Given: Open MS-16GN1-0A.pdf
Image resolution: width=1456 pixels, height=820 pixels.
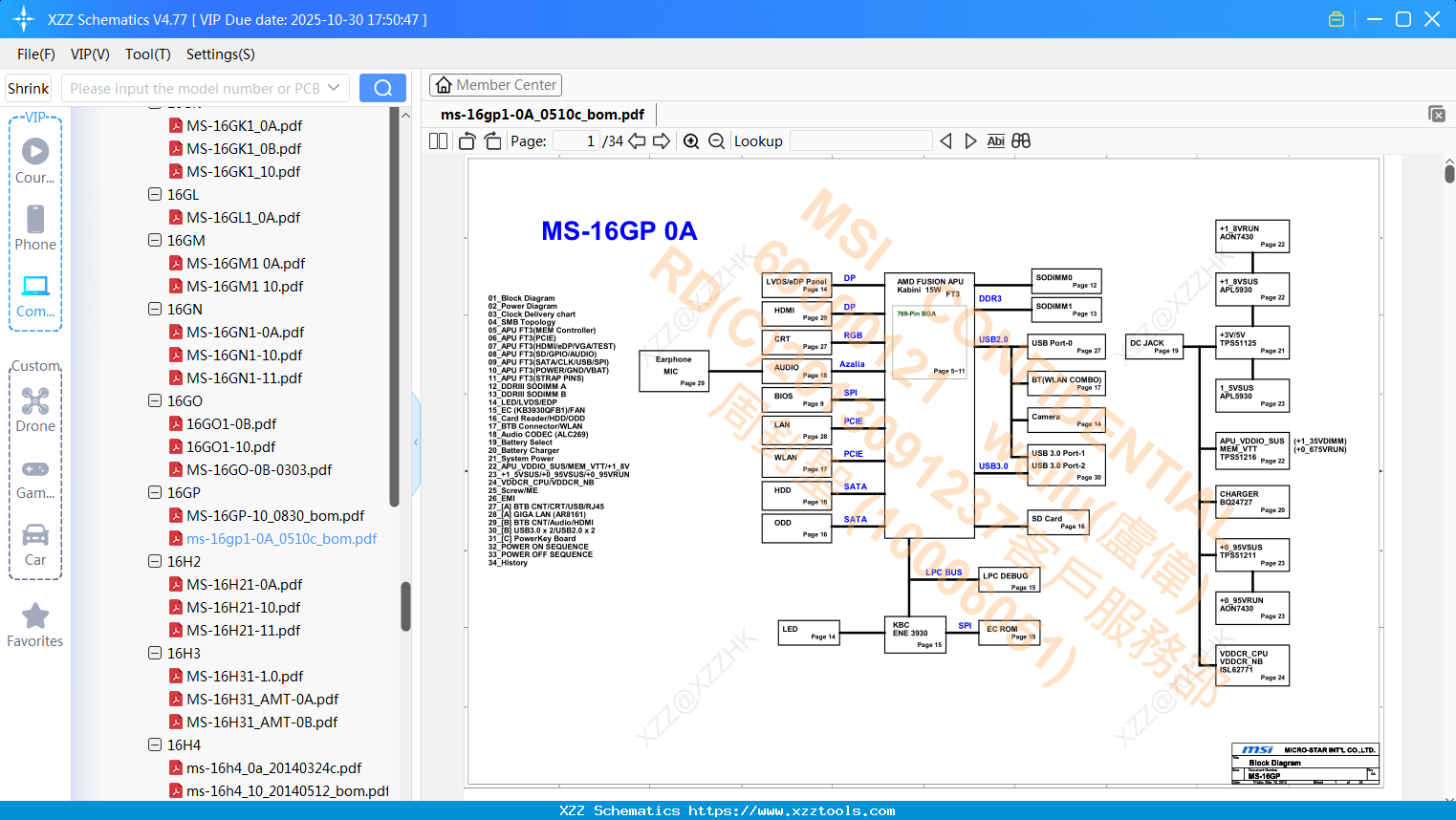Looking at the screenshot, I should point(245,332).
